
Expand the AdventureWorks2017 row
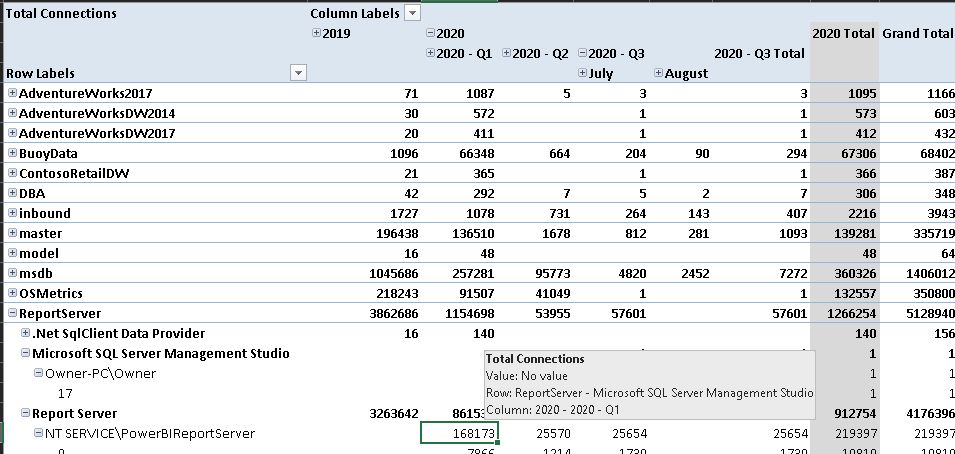coord(13,93)
